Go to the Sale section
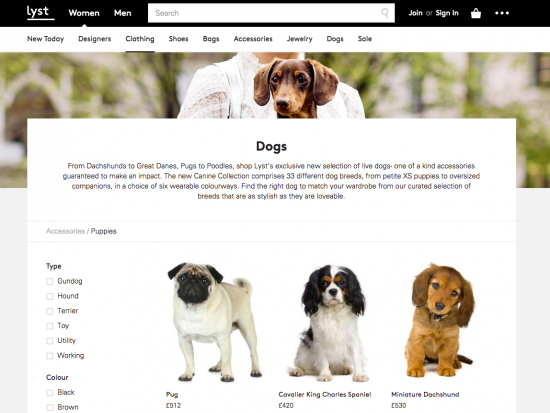The width and height of the screenshot is (550, 413). pyautogui.click(x=365, y=39)
